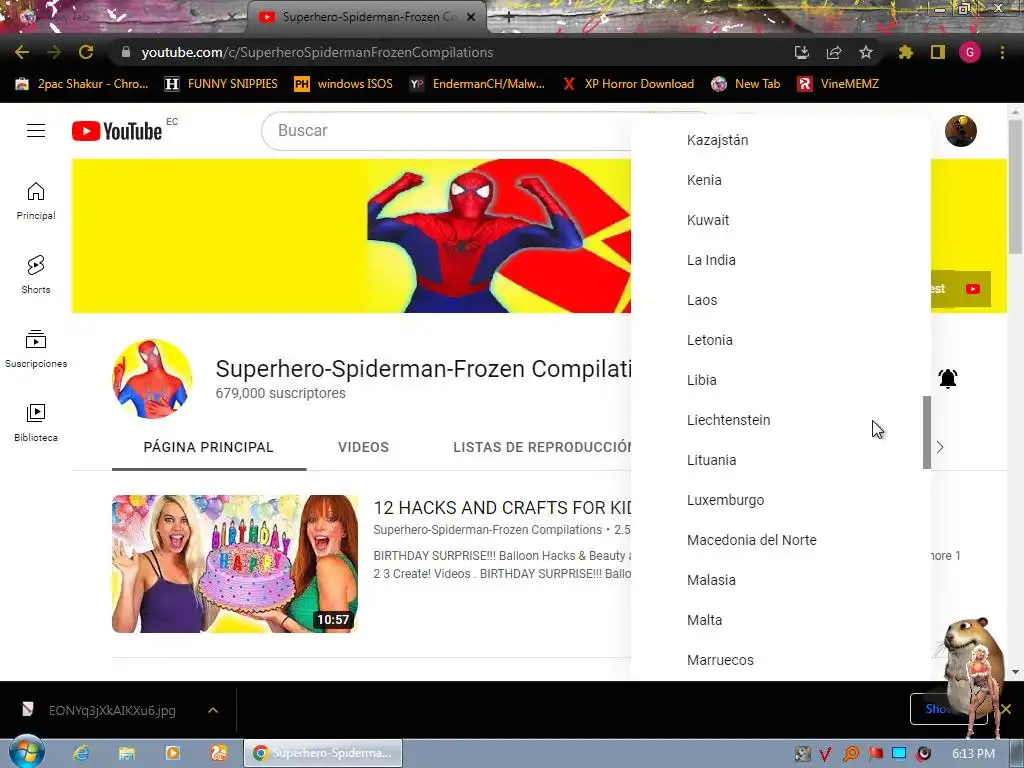Toggle the browser side panel icon

938,52
